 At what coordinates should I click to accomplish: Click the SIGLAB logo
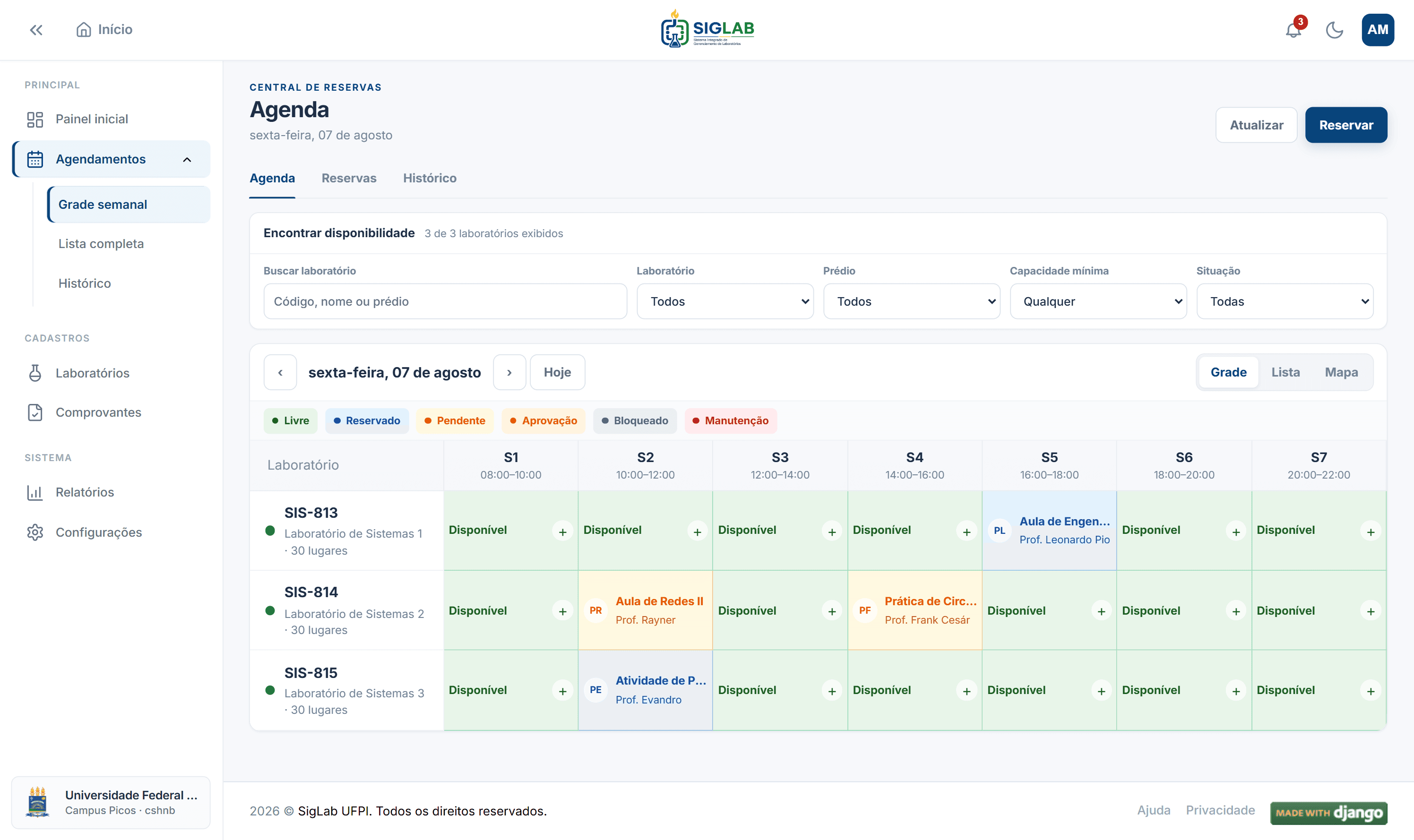707,29
